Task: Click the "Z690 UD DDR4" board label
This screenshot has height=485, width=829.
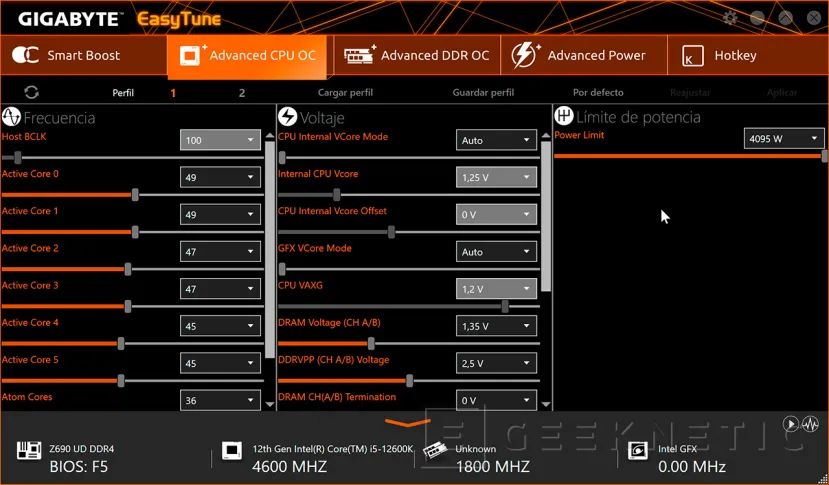Action: pyautogui.click(x=82, y=449)
